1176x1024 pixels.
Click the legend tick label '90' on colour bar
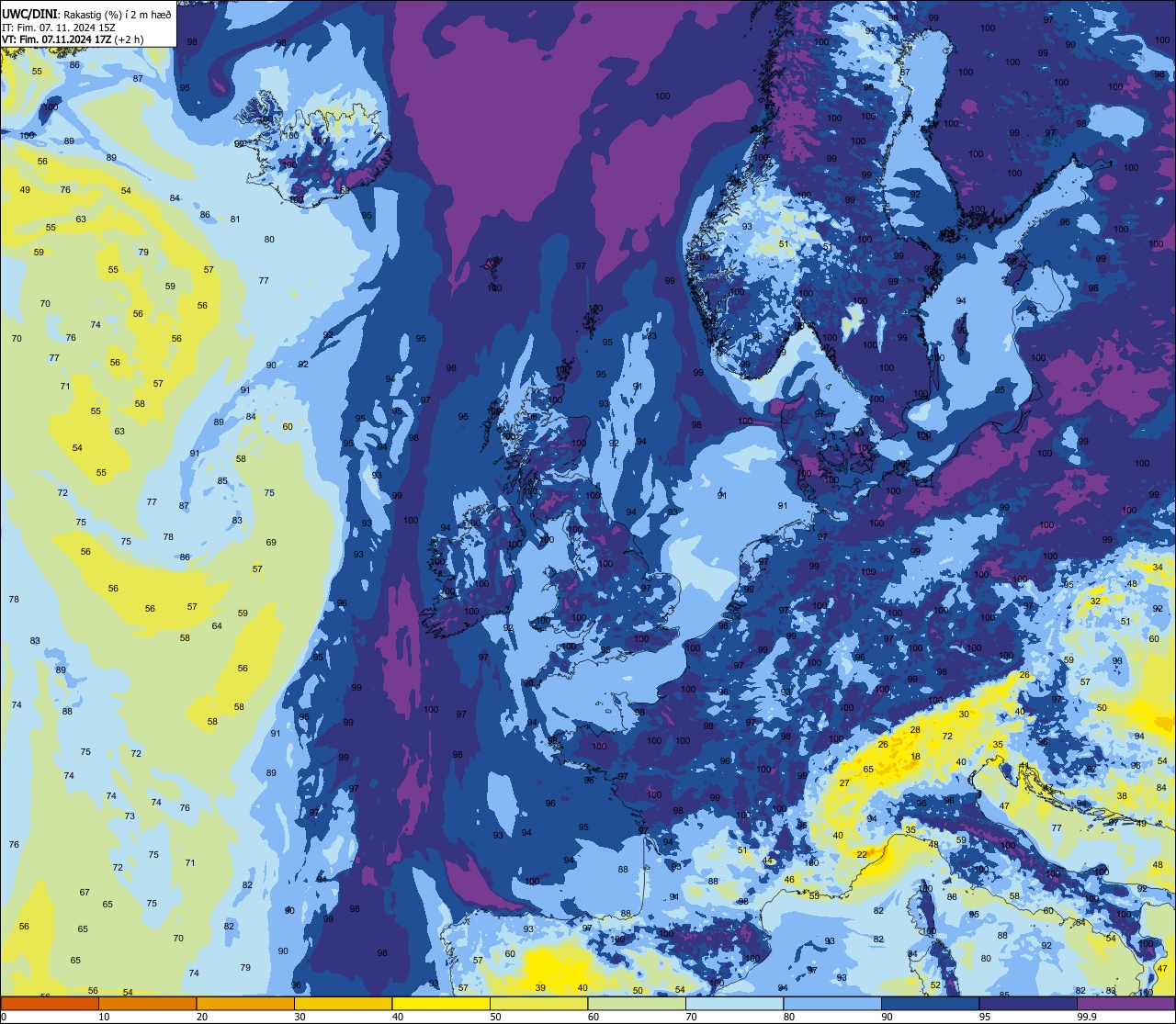coord(887,1017)
